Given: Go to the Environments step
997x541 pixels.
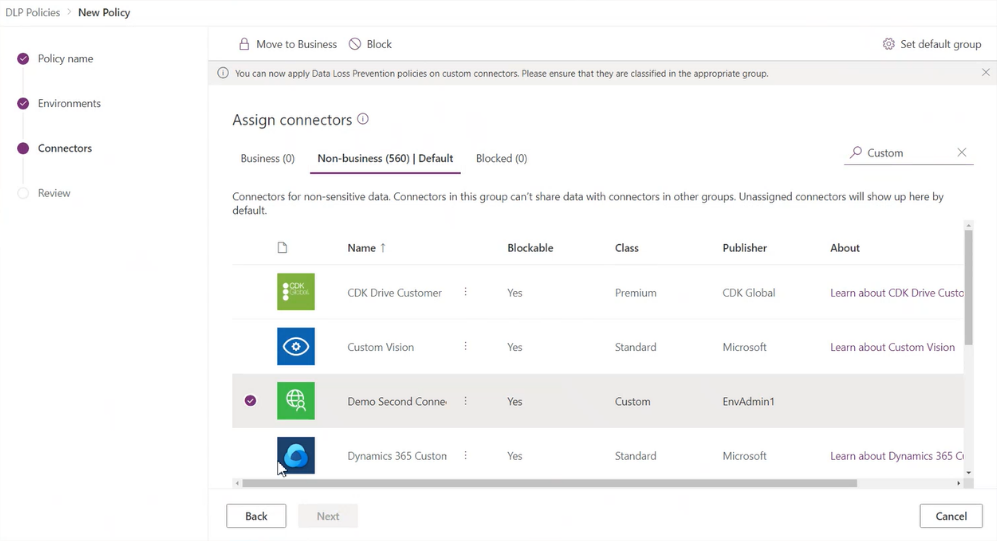Looking at the screenshot, I should pos(59,103).
